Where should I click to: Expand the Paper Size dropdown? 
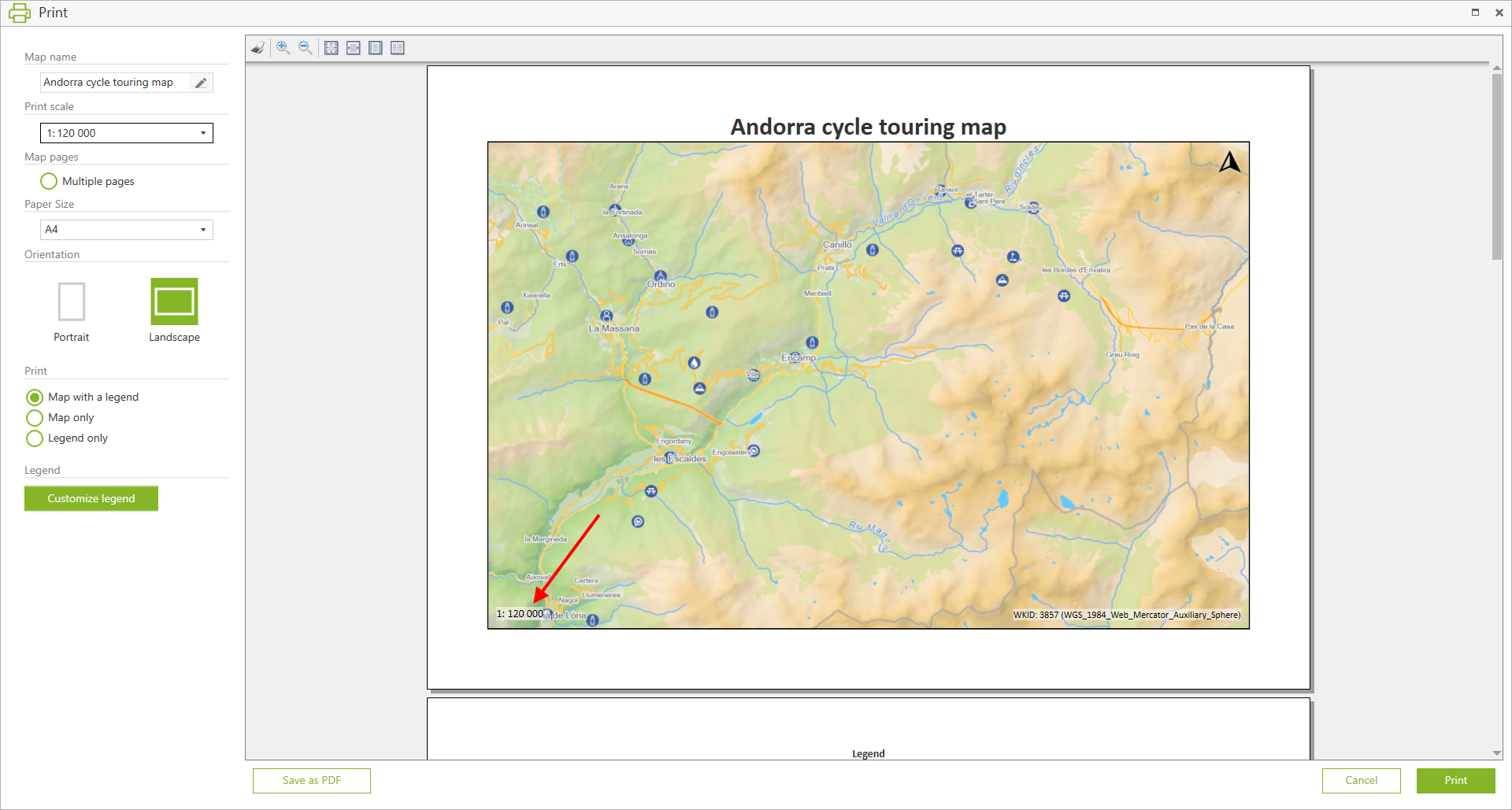pos(203,230)
